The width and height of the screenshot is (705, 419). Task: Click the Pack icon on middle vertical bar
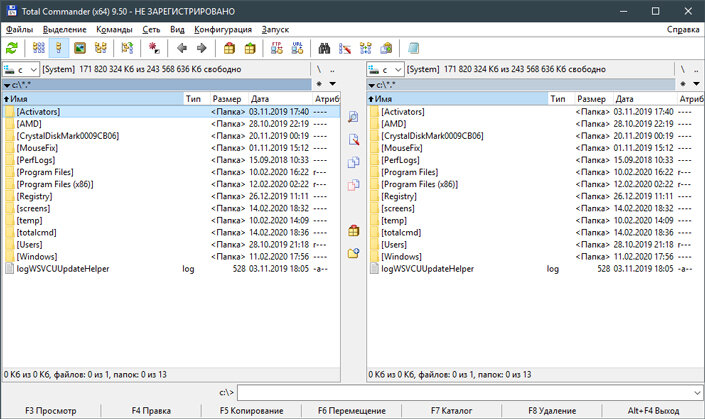(x=353, y=231)
